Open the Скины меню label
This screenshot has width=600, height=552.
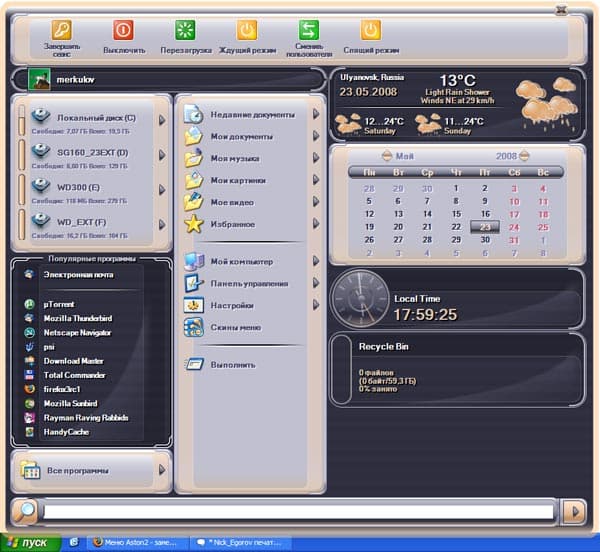click(x=236, y=327)
